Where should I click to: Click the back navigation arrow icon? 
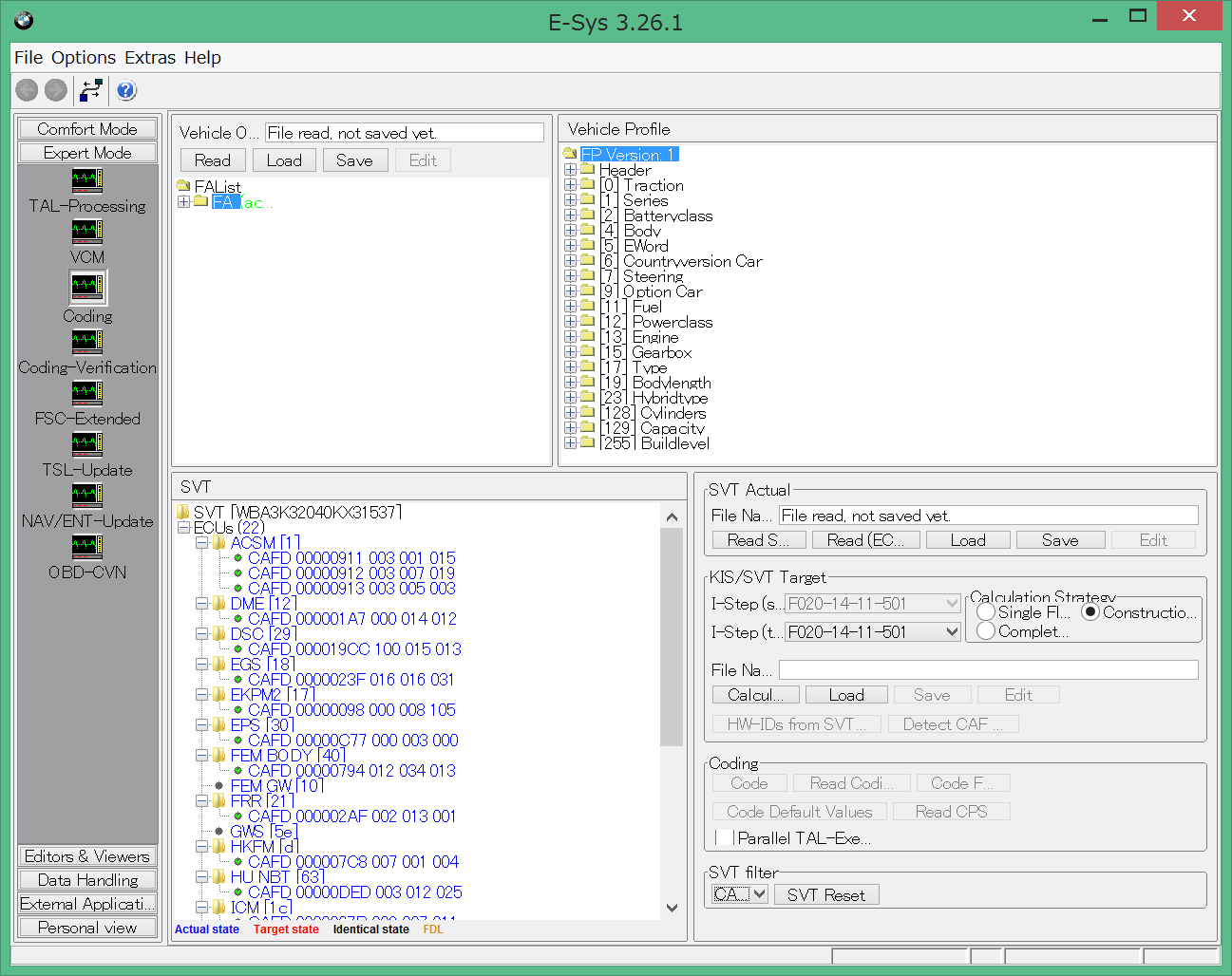click(x=28, y=90)
